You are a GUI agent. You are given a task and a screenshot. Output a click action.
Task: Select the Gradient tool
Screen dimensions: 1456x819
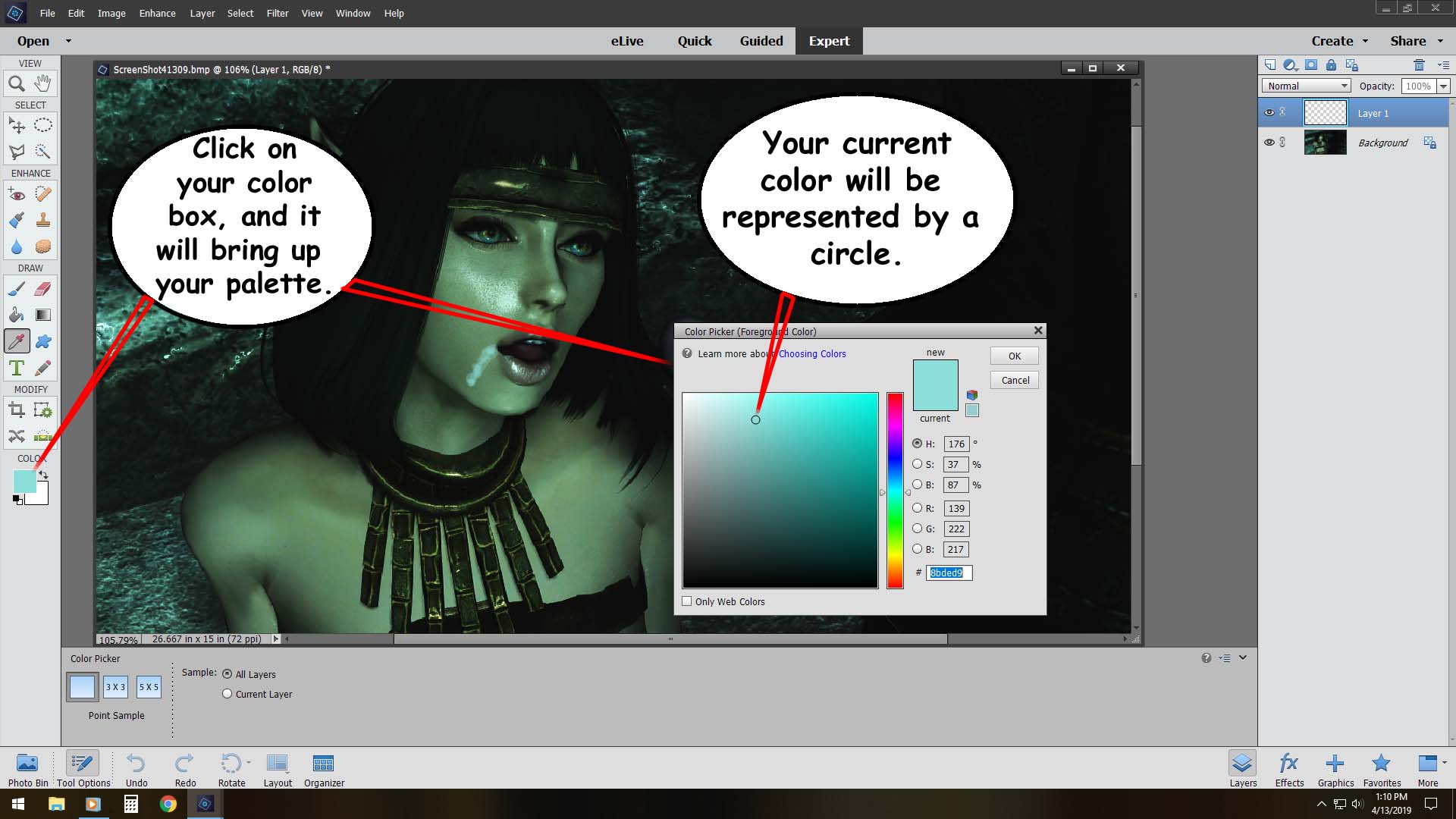(x=43, y=315)
